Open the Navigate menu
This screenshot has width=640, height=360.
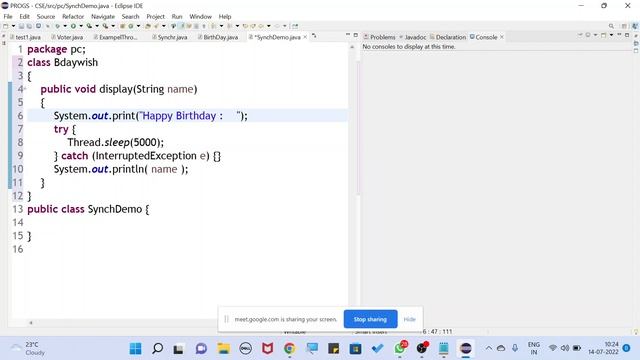point(103,16)
